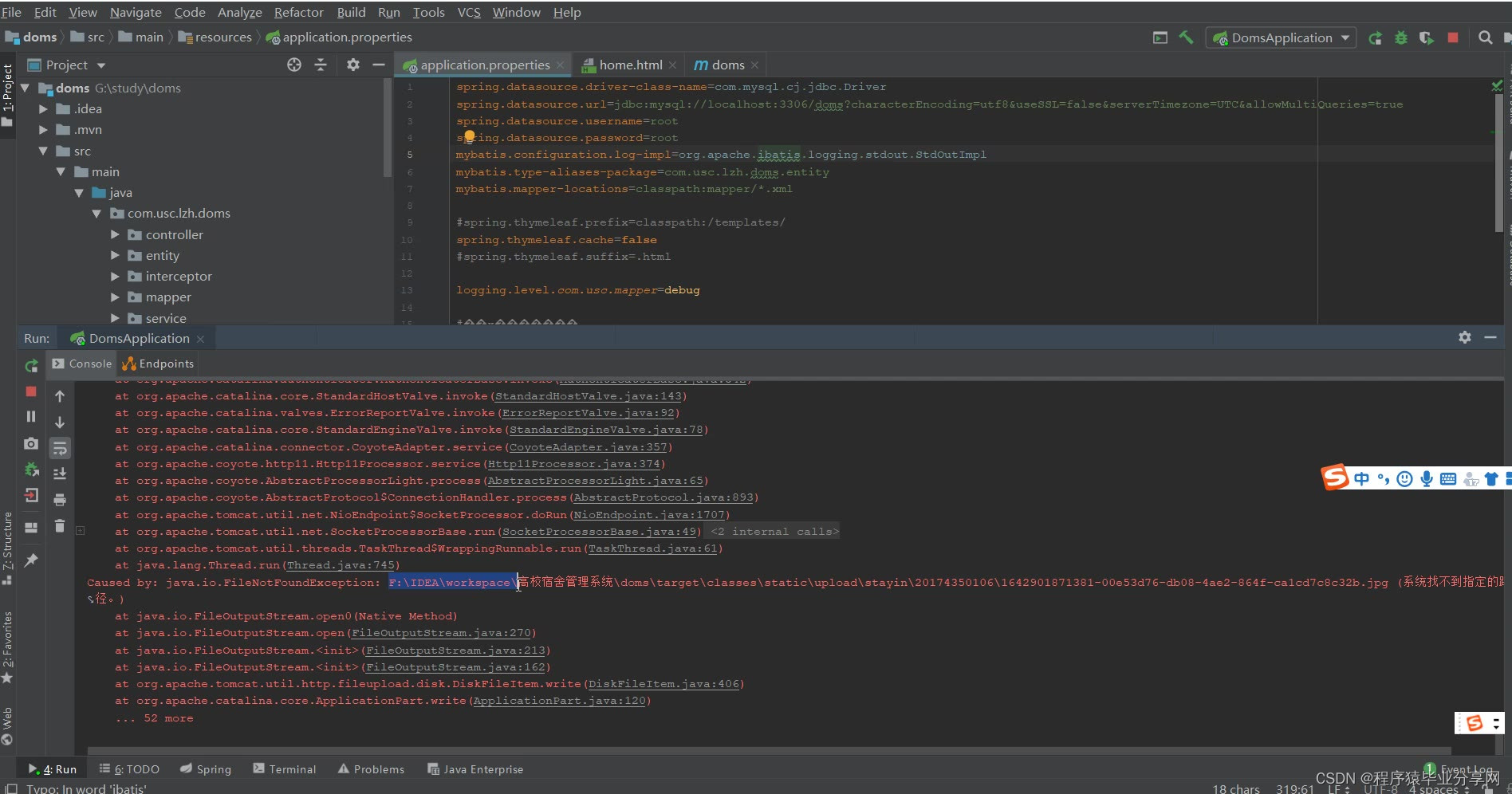Run DomsApplication from the top toolbar
Viewport: 1512px width, 794px height.
[1375, 37]
